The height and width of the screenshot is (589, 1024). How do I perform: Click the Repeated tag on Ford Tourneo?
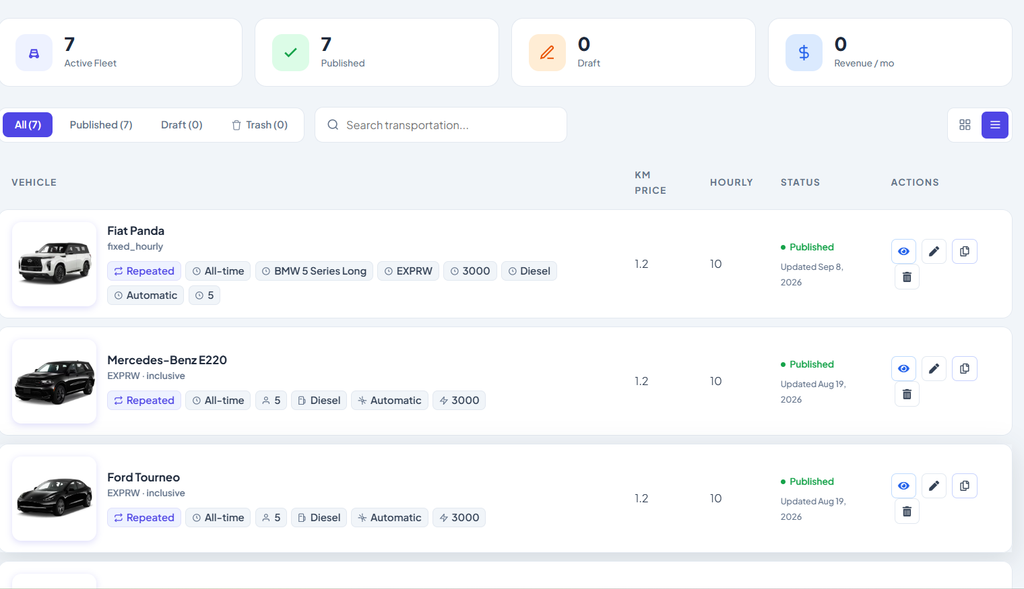[x=144, y=518]
